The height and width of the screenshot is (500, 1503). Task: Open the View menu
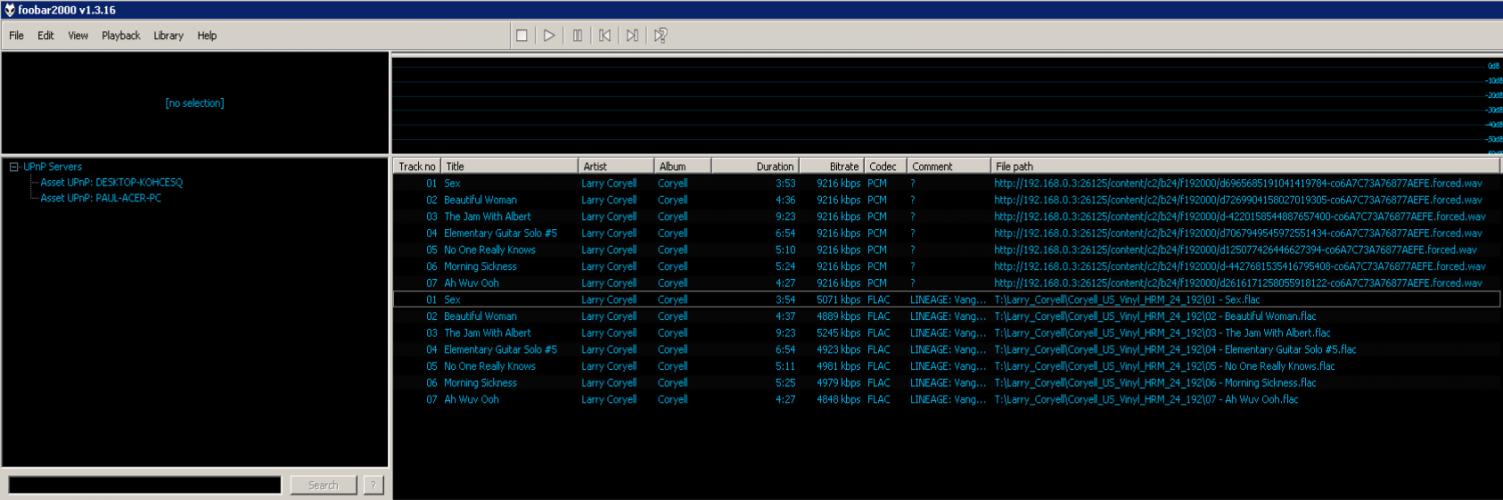point(78,36)
